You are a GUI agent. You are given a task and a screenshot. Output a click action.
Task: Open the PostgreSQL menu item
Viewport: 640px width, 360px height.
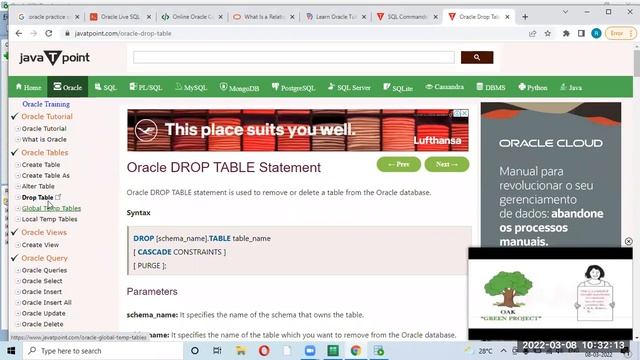click(x=293, y=87)
